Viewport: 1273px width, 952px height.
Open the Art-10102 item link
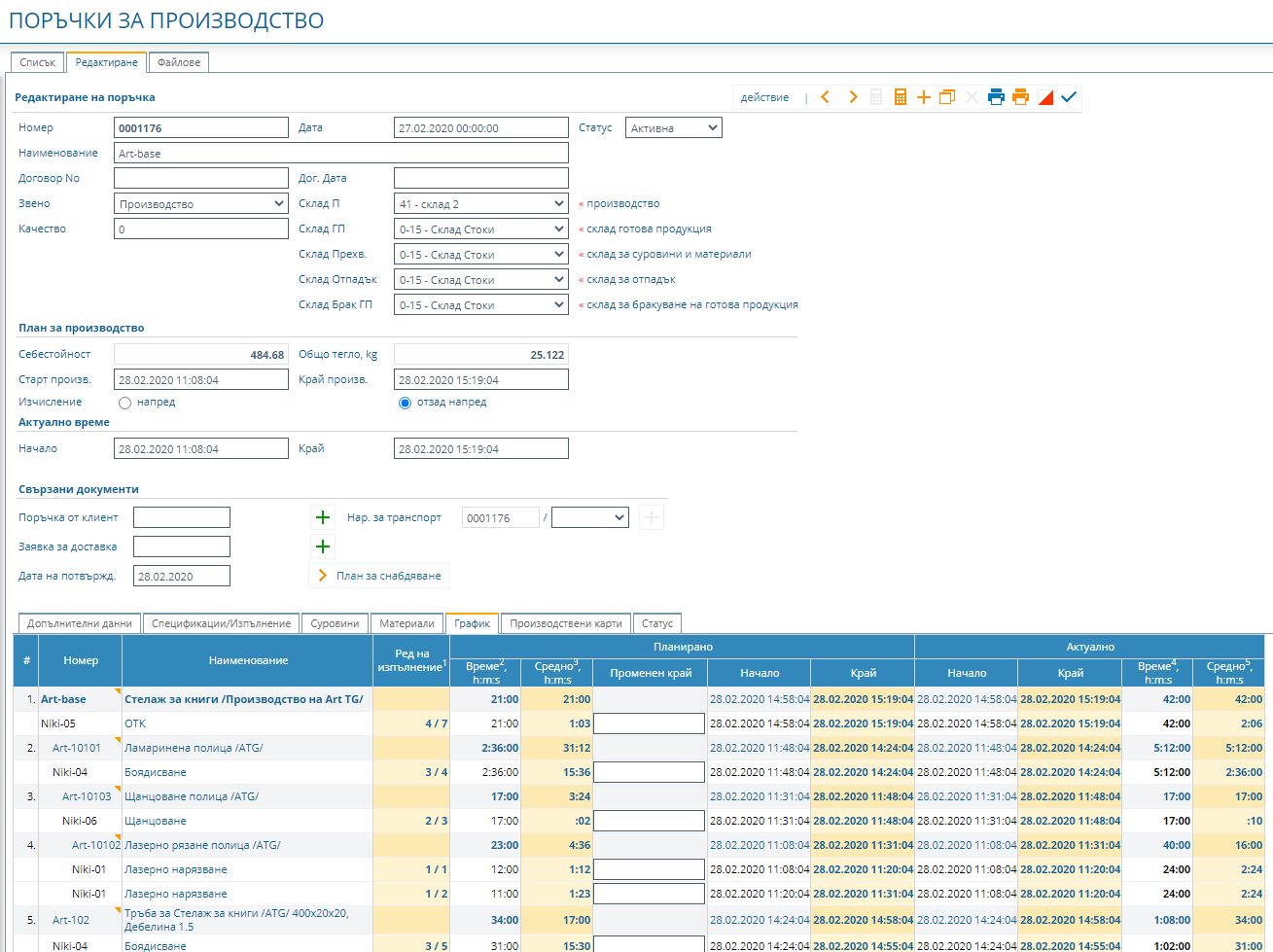click(x=96, y=845)
